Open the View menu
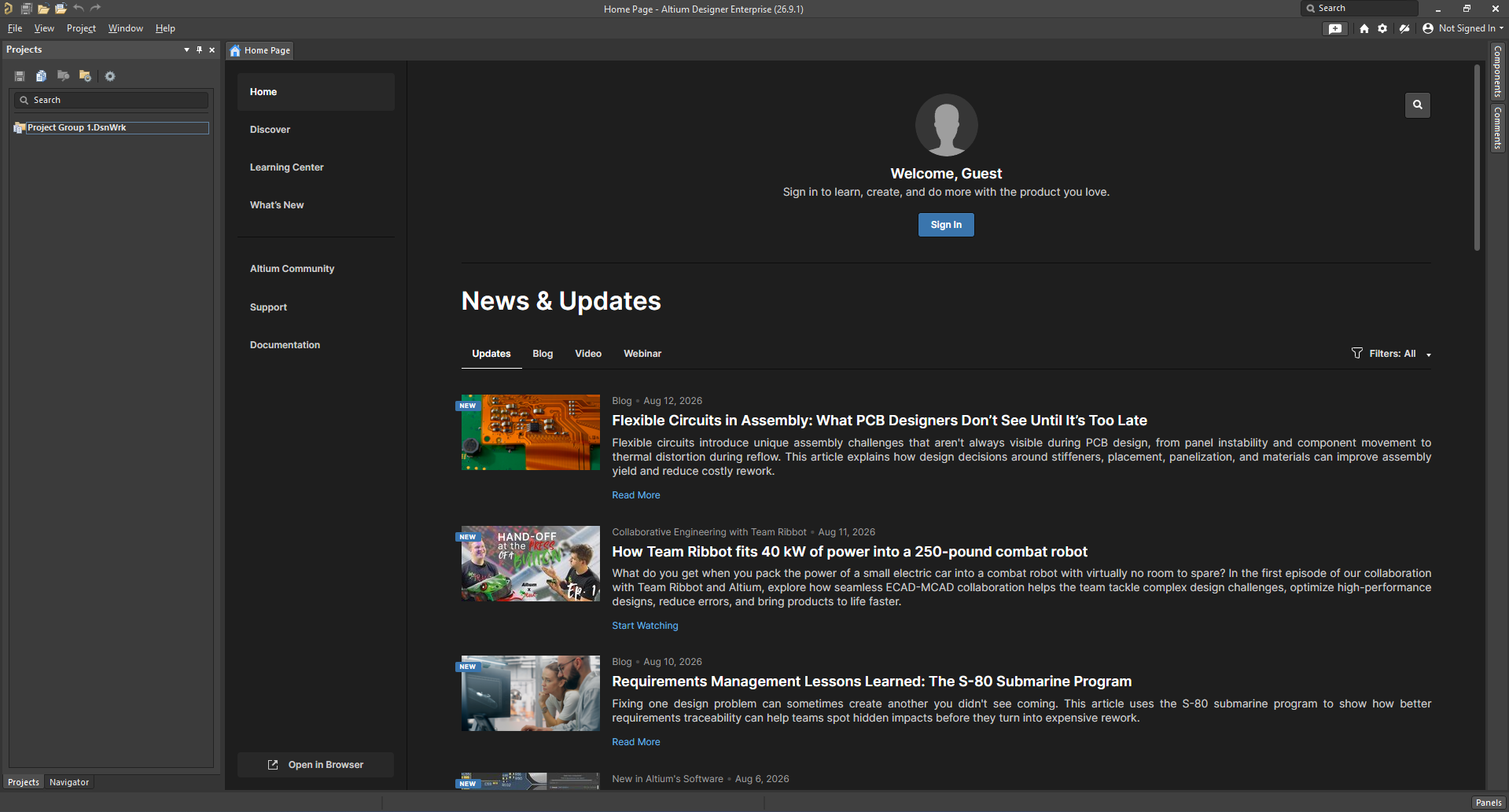The height and width of the screenshot is (812, 1509). pos(44,28)
